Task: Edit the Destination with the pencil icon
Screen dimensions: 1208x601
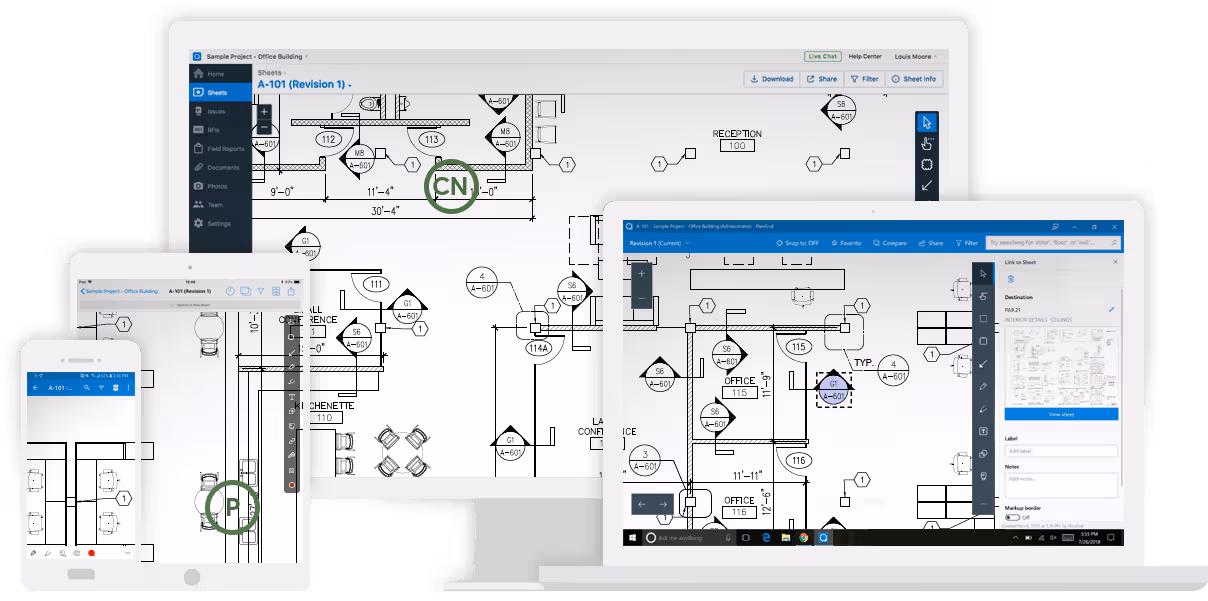Action: click(1112, 310)
